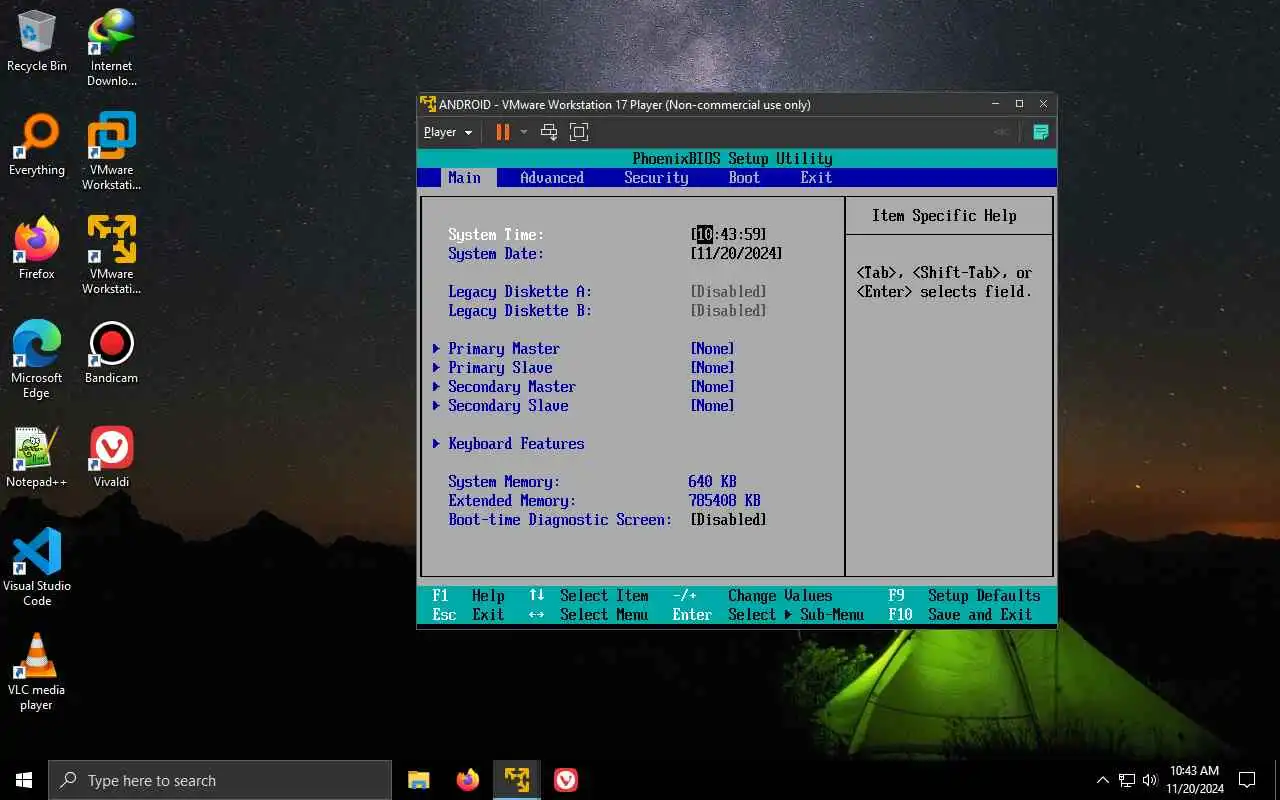Image resolution: width=1280 pixels, height=800 pixels.
Task: Select the Legacy Diskette B value
Action: click(x=728, y=310)
